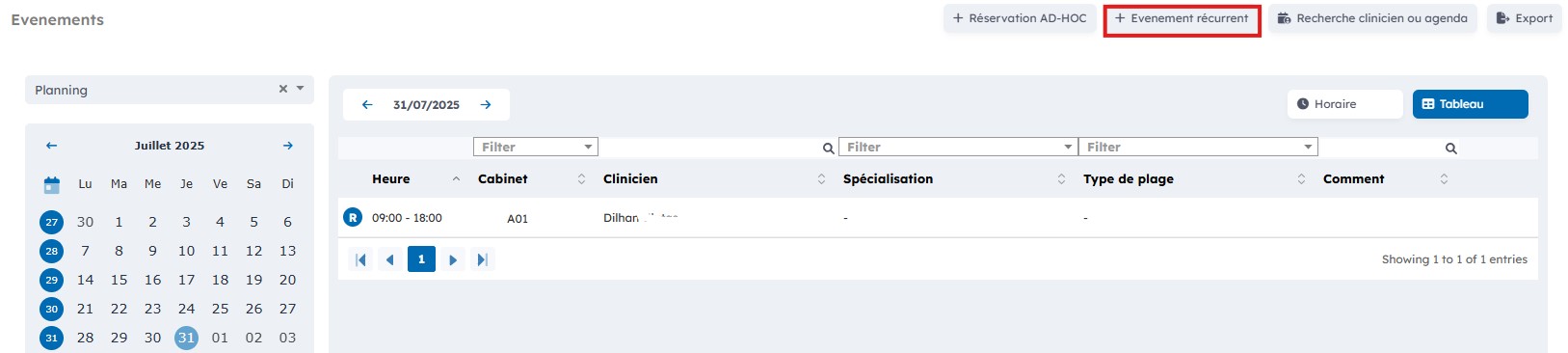
Task: Jump to first page of table
Action: pos(360,259)
